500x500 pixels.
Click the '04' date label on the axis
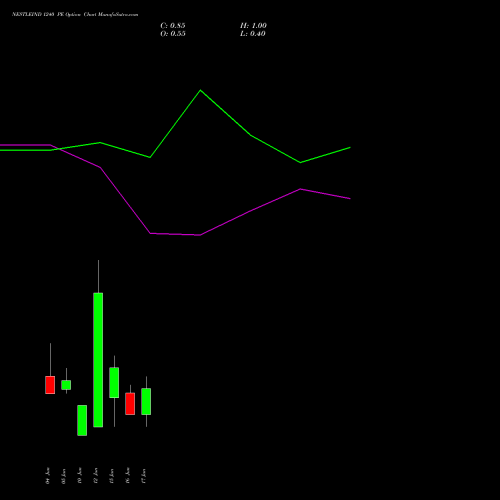(x=48, y=476)
